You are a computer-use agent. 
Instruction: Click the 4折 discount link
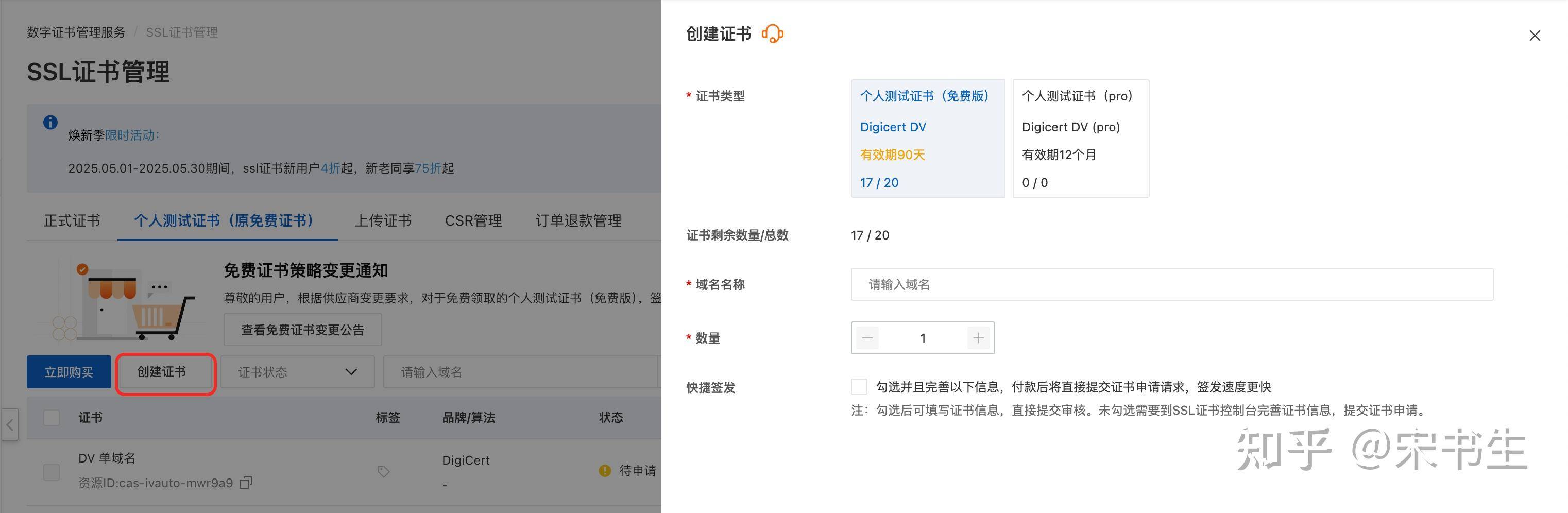pyautogui.click(x=331, y=168)
